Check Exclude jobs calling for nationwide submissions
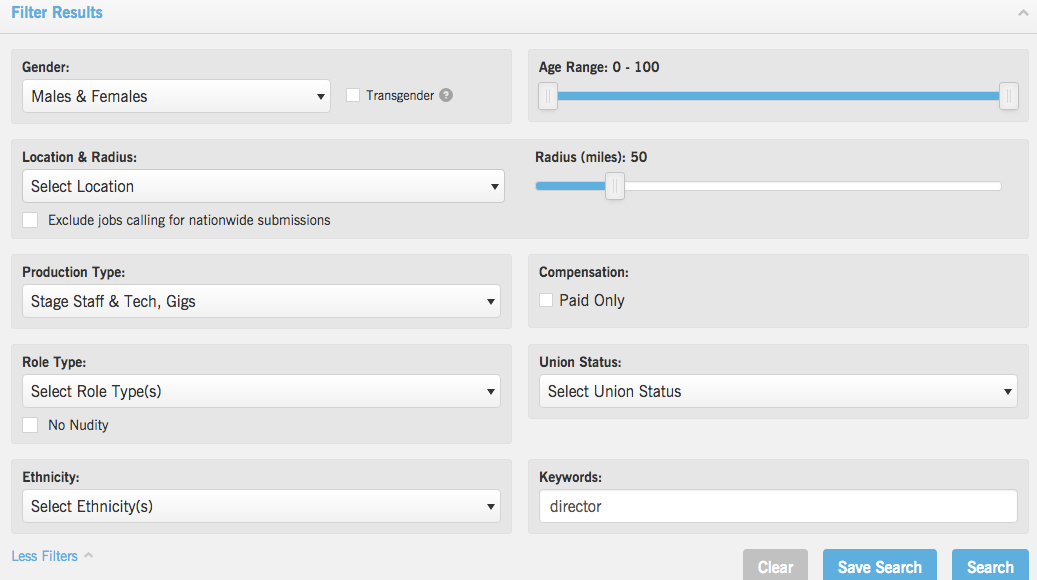Image resolution: width=1037 pixels, height=580 pixels. [30, 220]
